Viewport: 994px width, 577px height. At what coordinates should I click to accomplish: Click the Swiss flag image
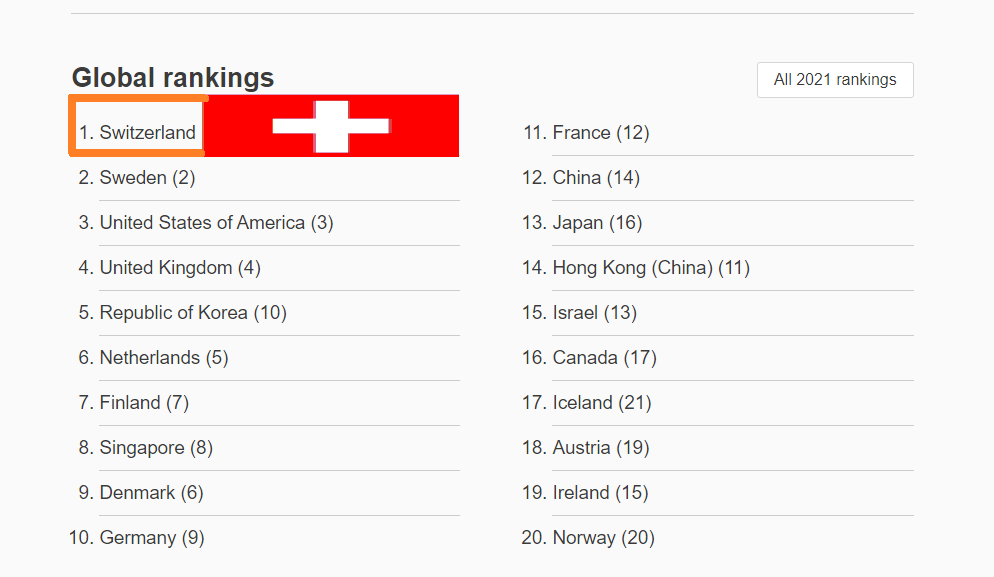point(331,126)
